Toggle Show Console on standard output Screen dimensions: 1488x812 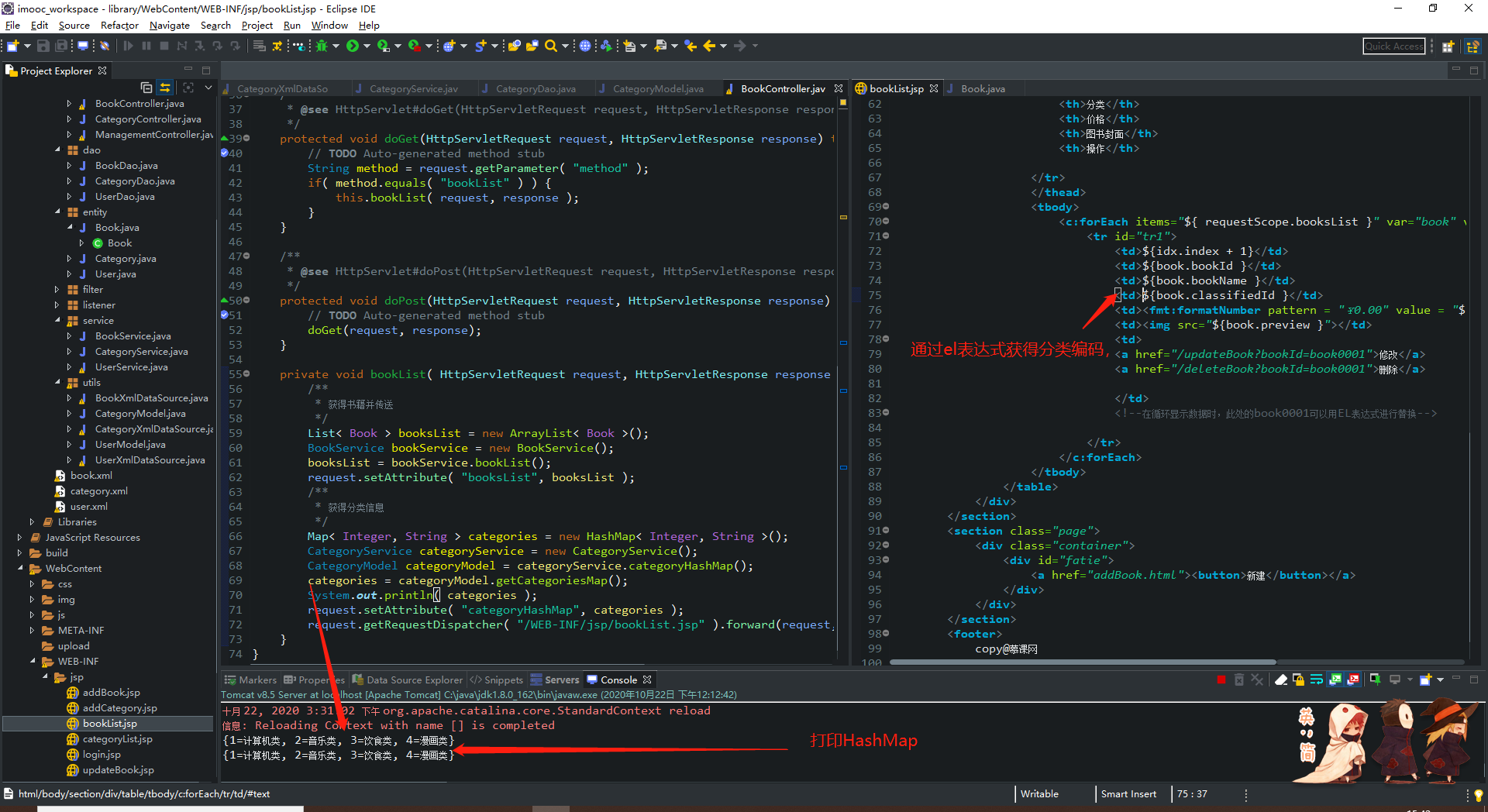click(1335, 680)
